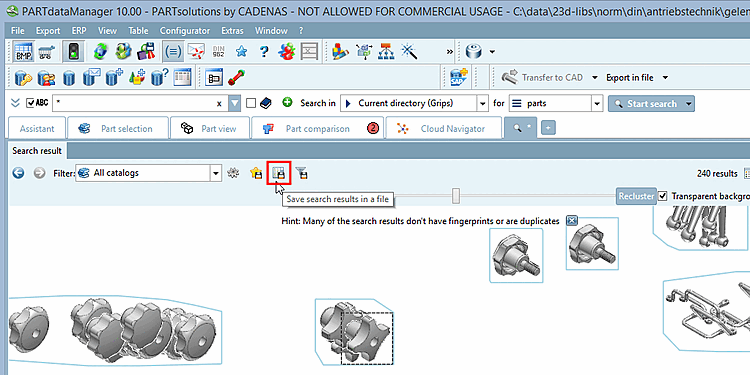Click the globe with user icon
The height and width of the screenshot is (375, 750).
coord(123,51)
